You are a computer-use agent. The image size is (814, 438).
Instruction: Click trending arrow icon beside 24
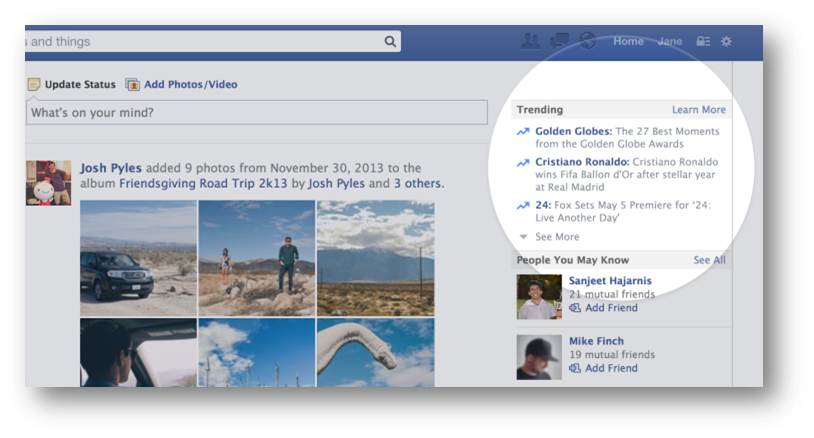click(x=523, y=206)
